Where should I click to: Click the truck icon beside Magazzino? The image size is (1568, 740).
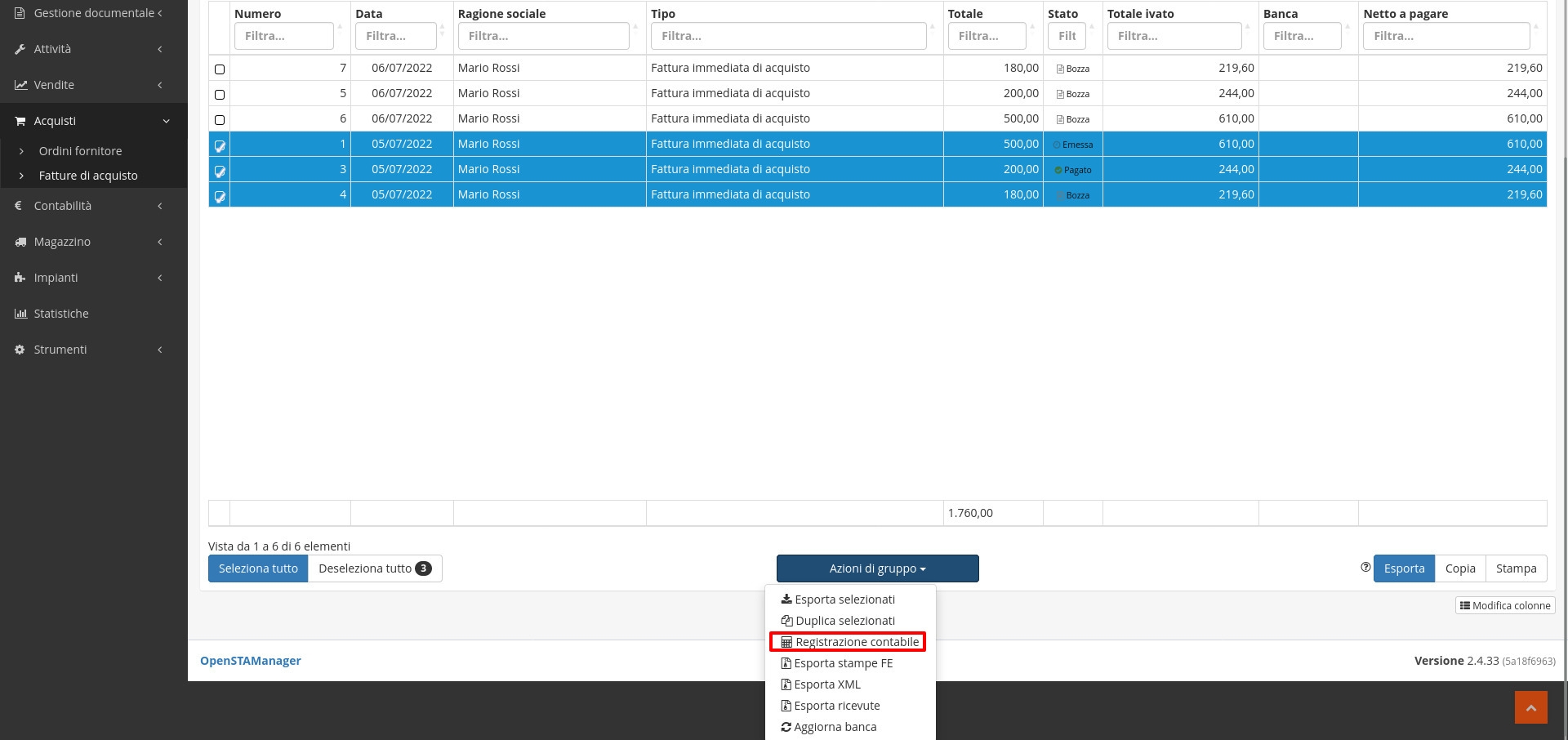(x=20, y=242)
